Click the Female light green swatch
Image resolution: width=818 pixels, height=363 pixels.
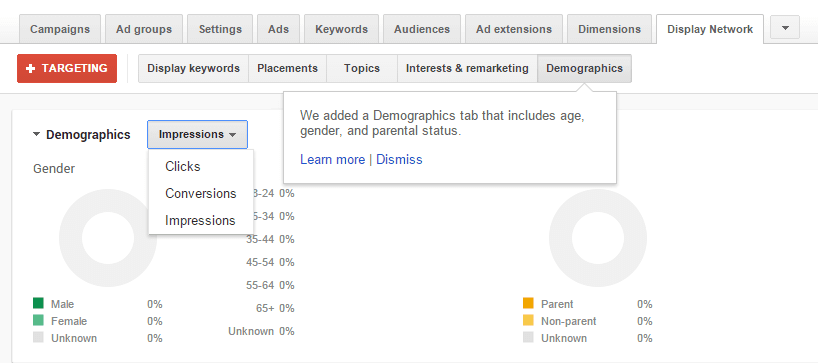(x=38, y=321)
